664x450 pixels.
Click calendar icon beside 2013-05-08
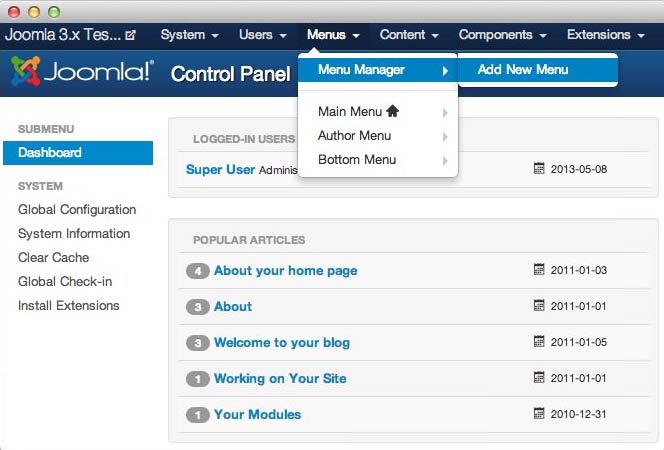[540, 169]
